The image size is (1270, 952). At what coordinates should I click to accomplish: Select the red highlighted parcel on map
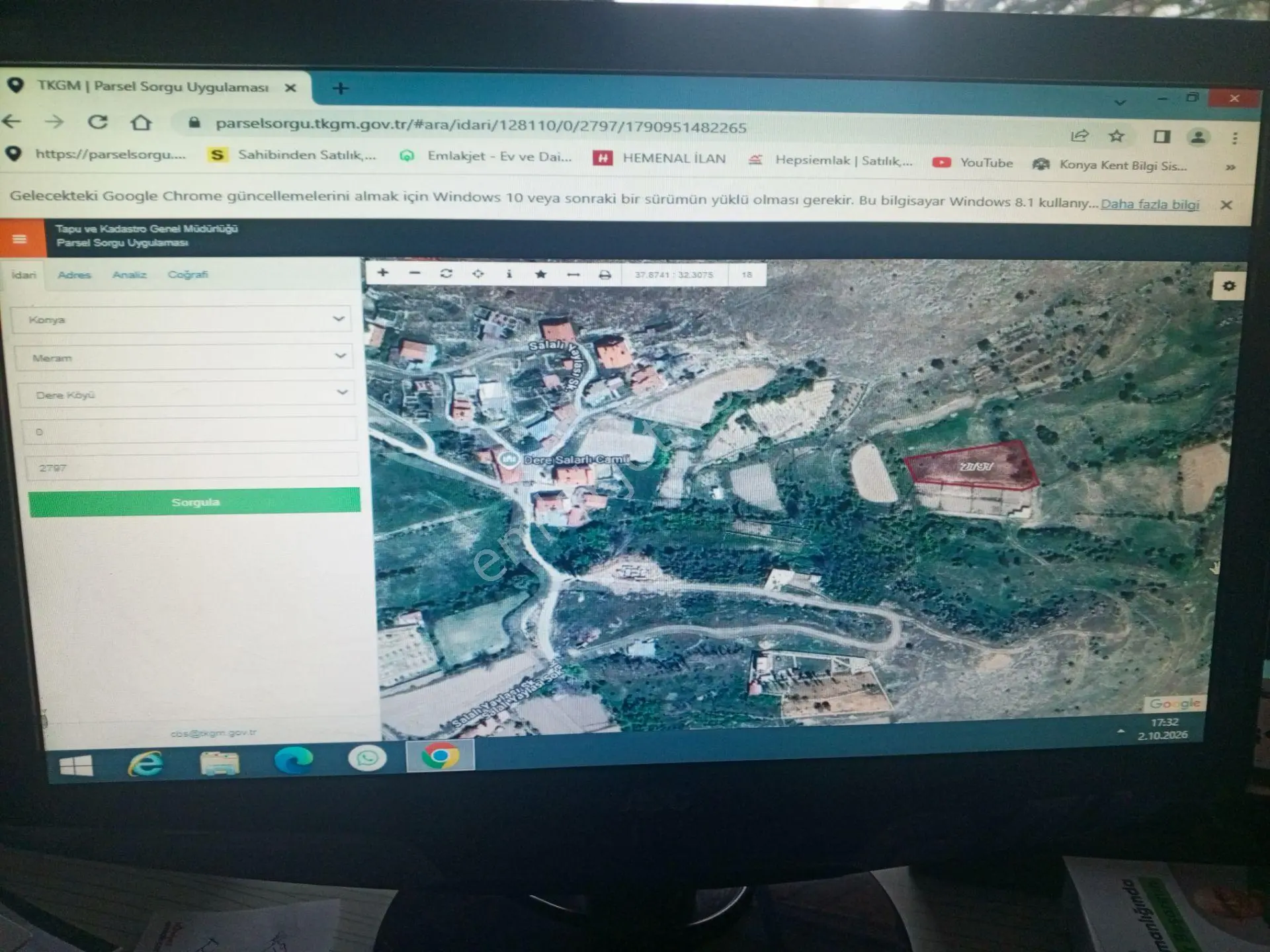point(972,465)
